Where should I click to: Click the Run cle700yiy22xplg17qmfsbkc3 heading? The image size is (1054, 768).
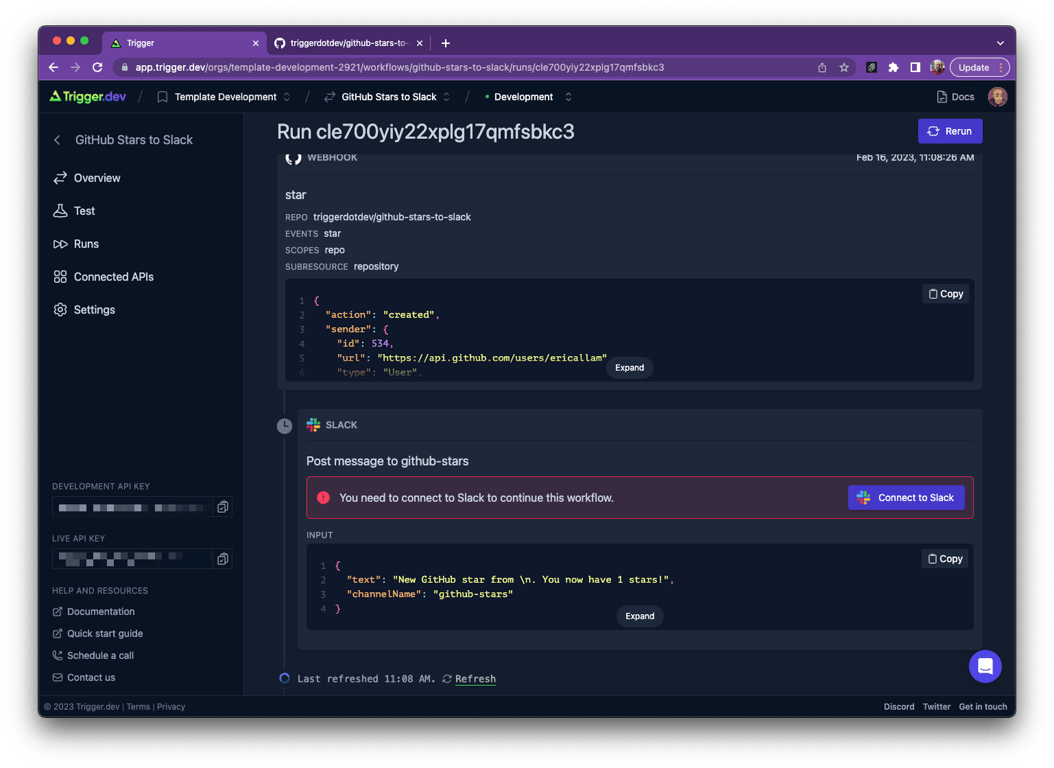[425, 132]
